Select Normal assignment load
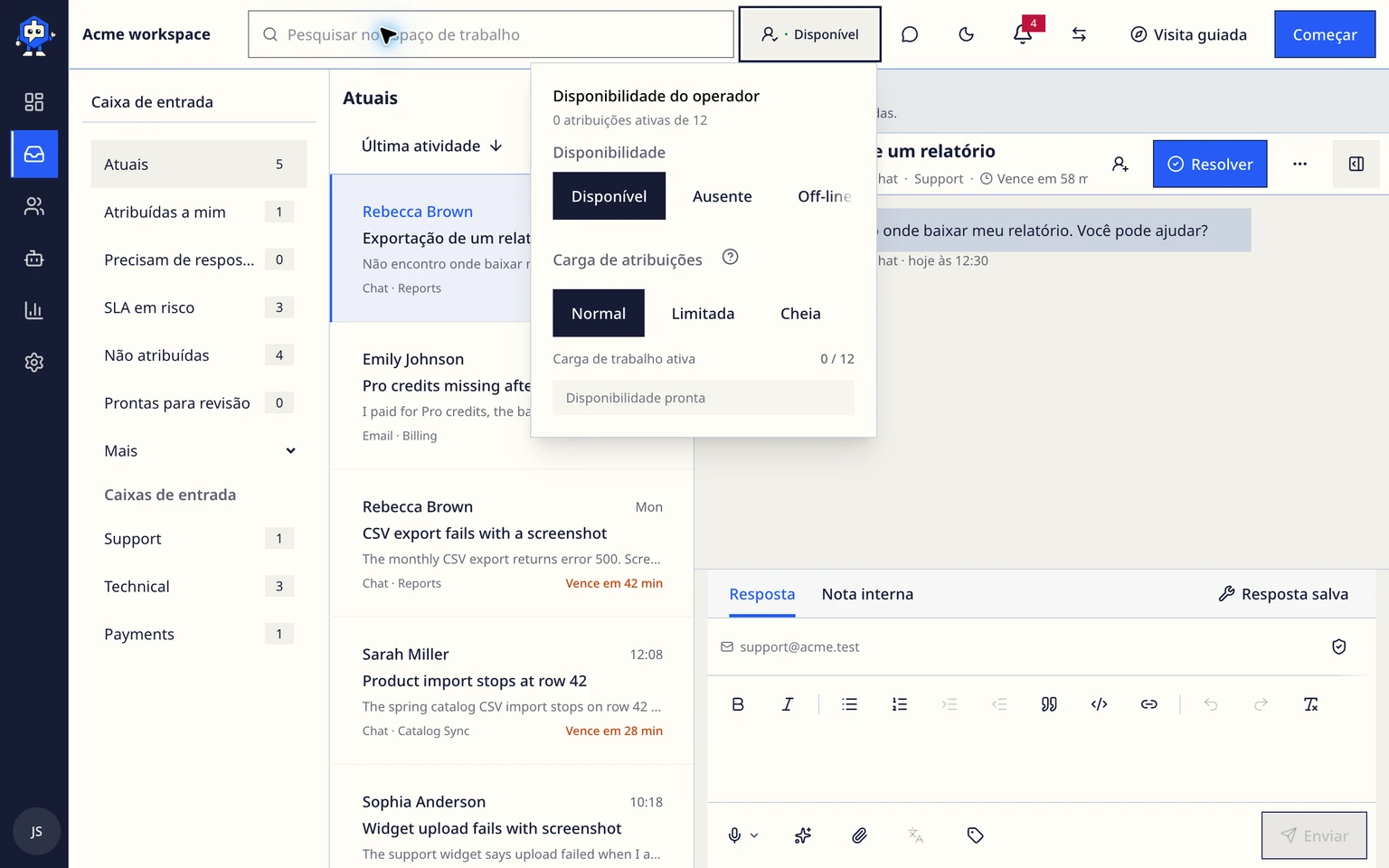 point(598,314)
